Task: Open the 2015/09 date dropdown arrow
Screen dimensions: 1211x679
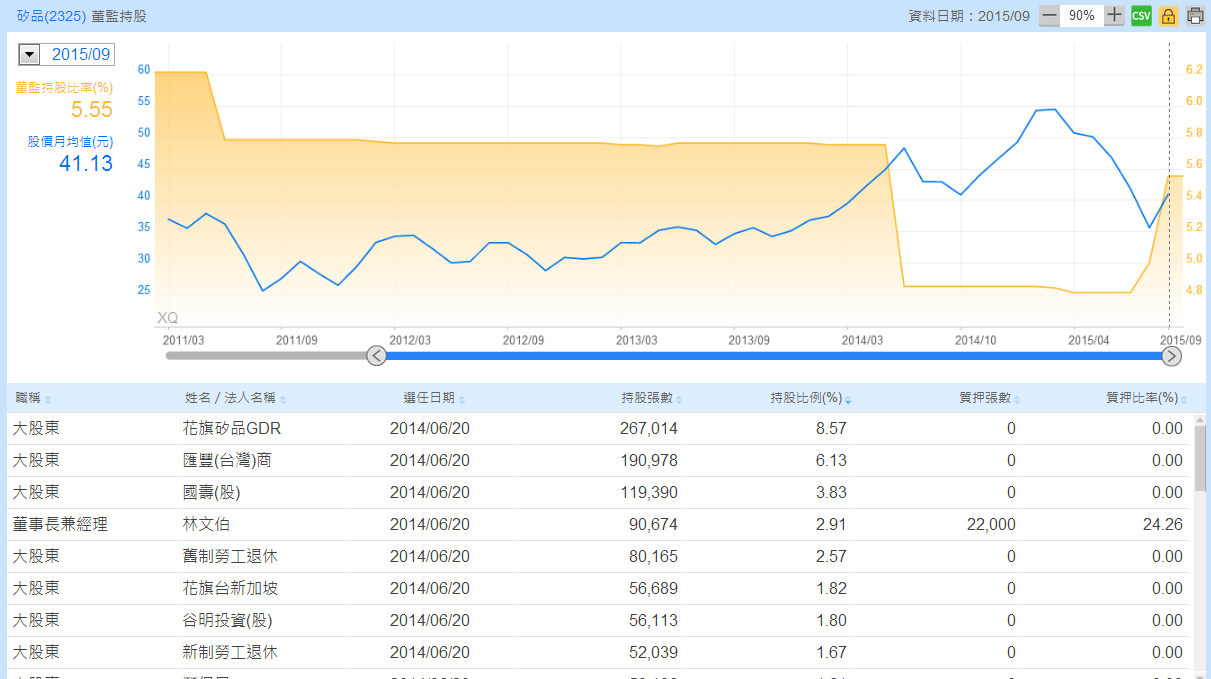Action: click(29, 55)
